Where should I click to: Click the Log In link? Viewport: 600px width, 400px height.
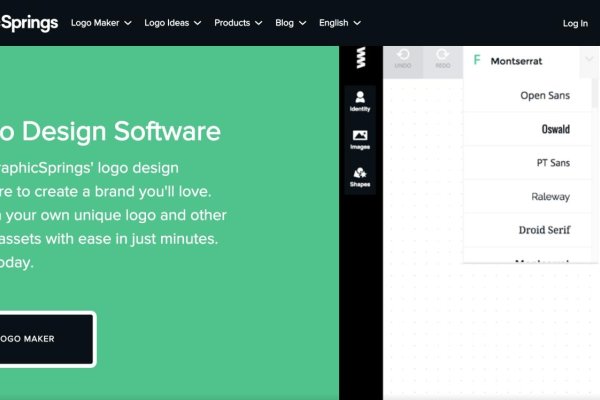(575, 23)
